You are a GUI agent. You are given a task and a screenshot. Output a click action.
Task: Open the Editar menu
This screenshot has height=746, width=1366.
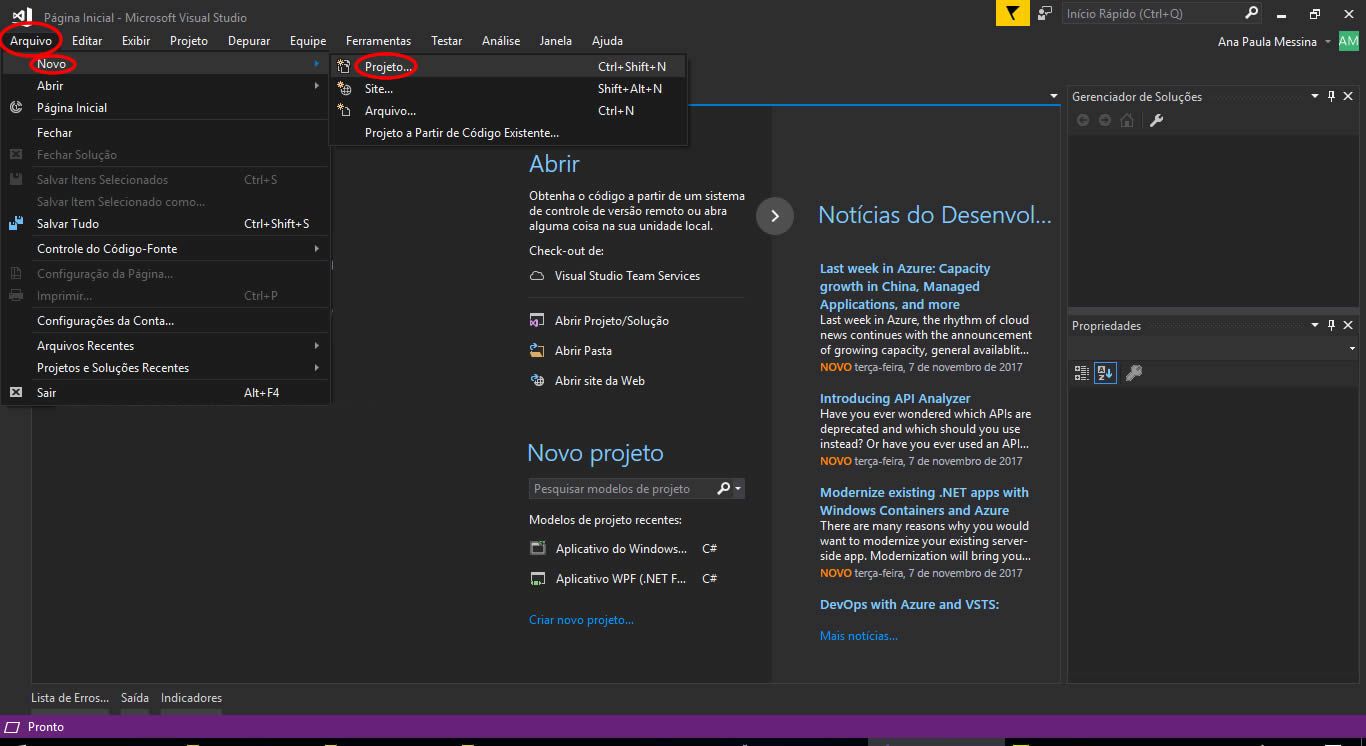click(87, 41)
